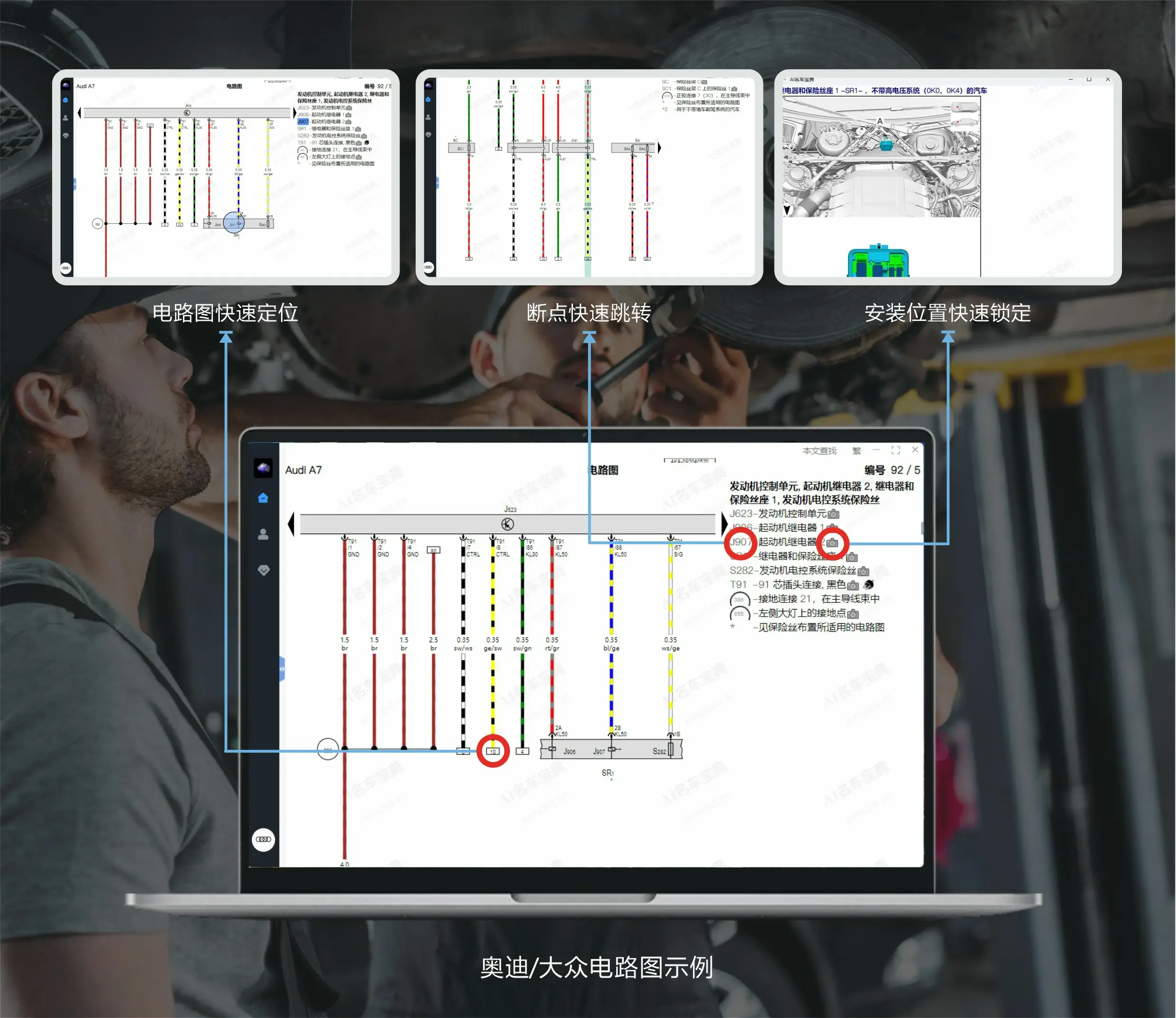Screen dimensions: 1176x1018
Task: Click the right-edge scrollbar in laptop legend
Action: click(x=922, y=528)
